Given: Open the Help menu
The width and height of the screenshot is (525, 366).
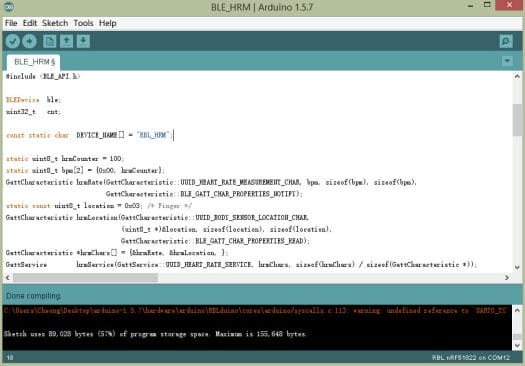Looking at the screenshot, I should click(x=107, y=23).
